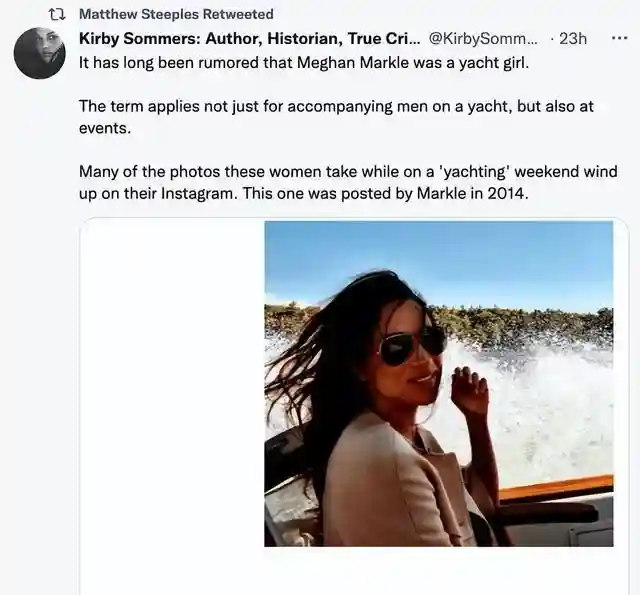Screen dimensions: 640x595
Task: Open Matthew Steeples' profile from the Retweeted label
Action: coord(175,14)
